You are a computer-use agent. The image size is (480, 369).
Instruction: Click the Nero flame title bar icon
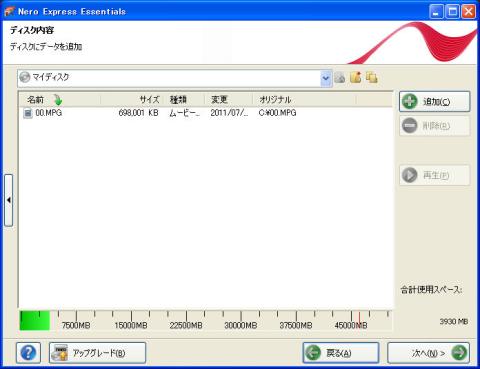pos(9,12)
